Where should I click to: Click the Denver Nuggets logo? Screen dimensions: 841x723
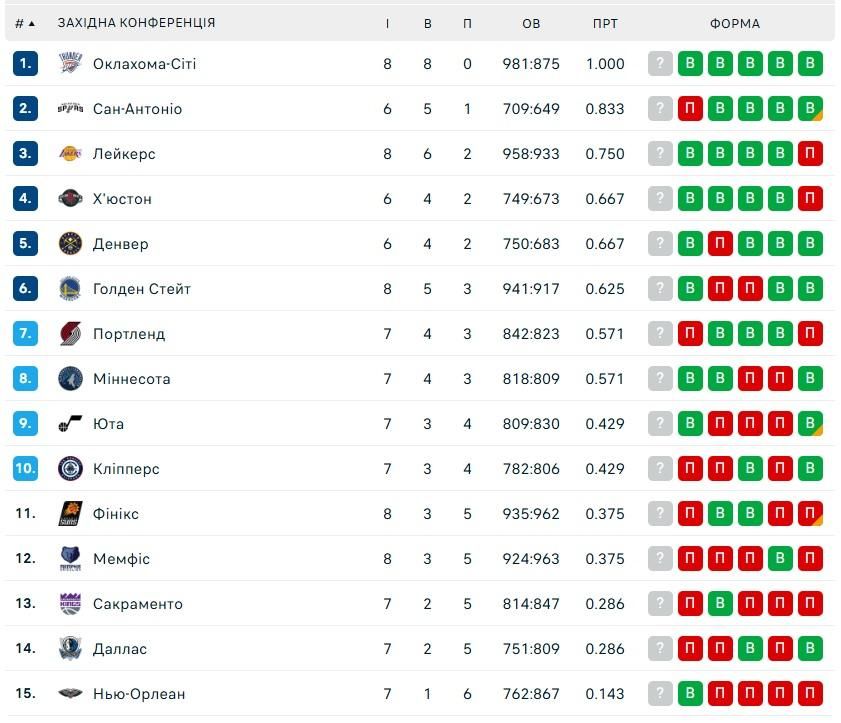(70, 244)
